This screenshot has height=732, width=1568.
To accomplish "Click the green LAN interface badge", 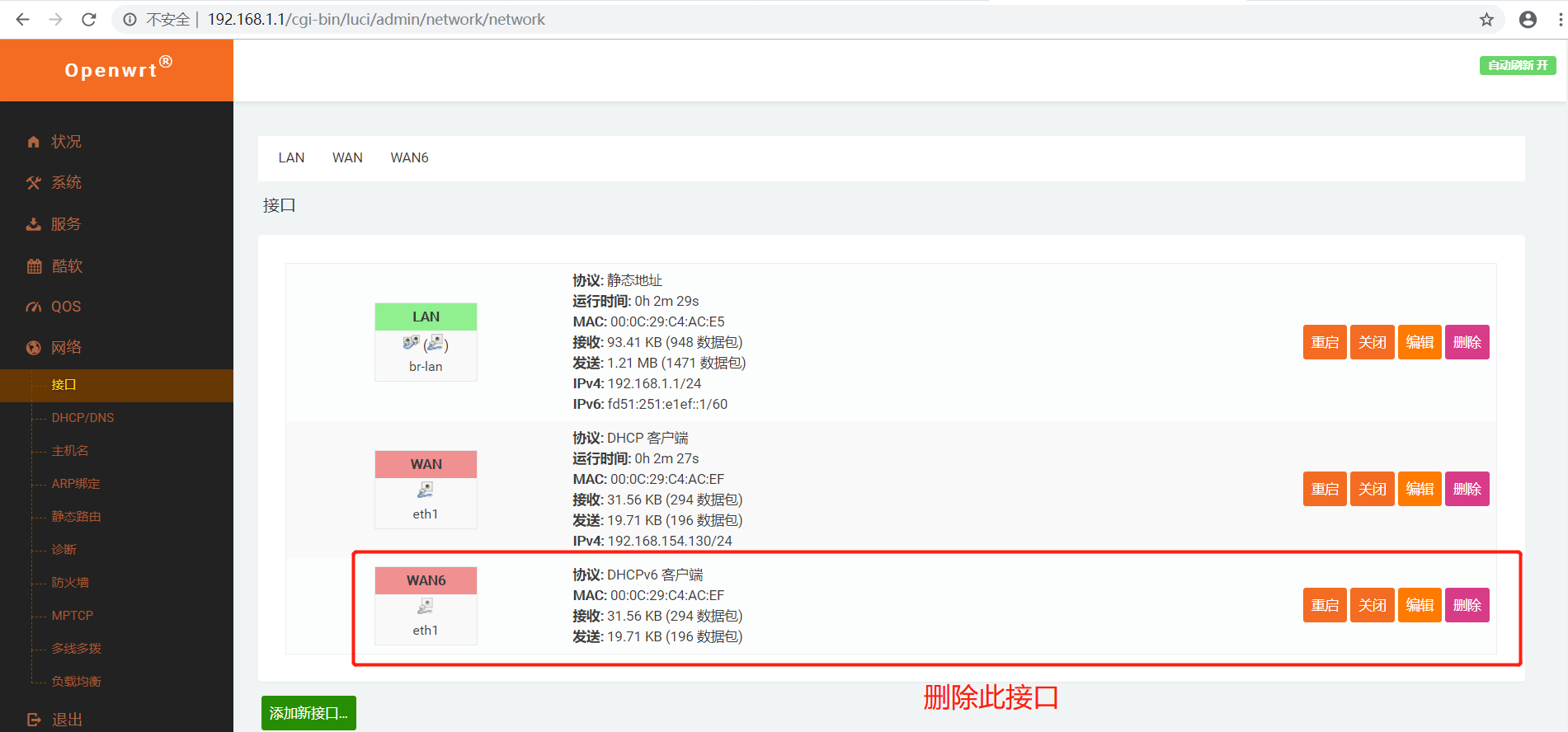I will click(x=426, y=317).
